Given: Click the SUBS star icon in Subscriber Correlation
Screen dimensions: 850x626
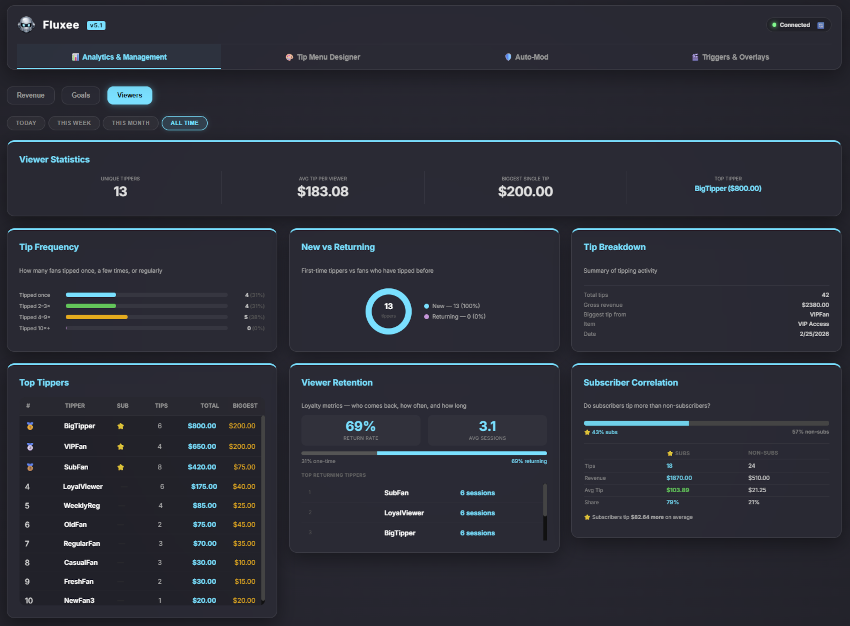Looking at the screenshot, I should [669, 453].
